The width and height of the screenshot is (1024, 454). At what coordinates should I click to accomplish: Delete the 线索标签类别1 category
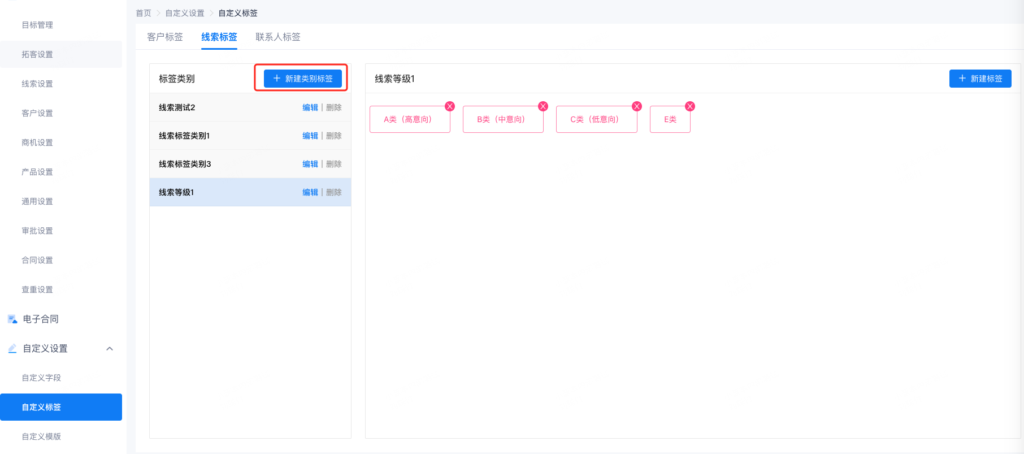(x=334, y=135)
